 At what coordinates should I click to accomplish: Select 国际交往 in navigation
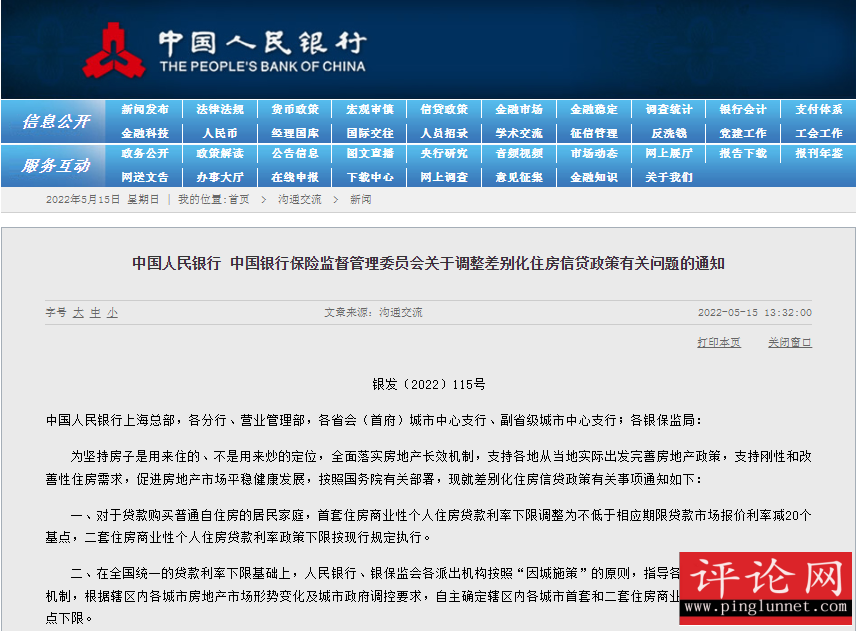pyautogui.click(x=370, y=133)
